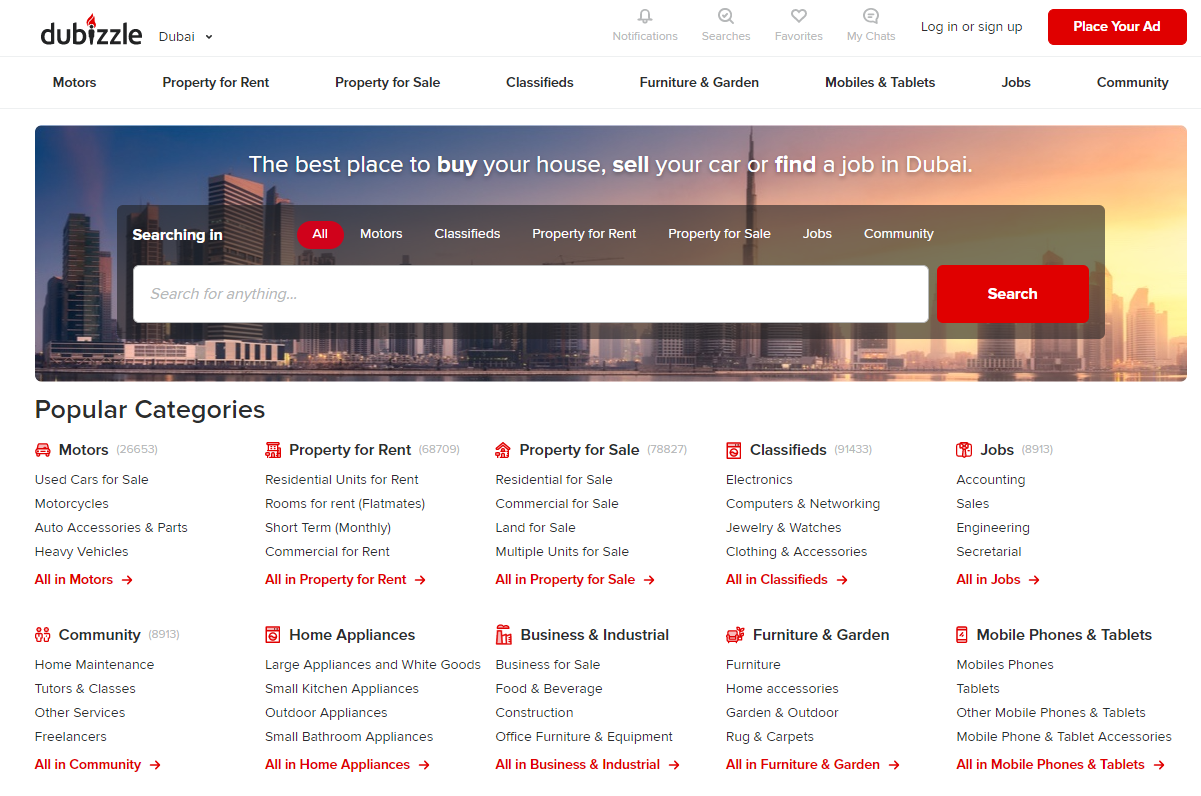Click the Motors car category icon

pyautogui.click(x=43, y=450)
